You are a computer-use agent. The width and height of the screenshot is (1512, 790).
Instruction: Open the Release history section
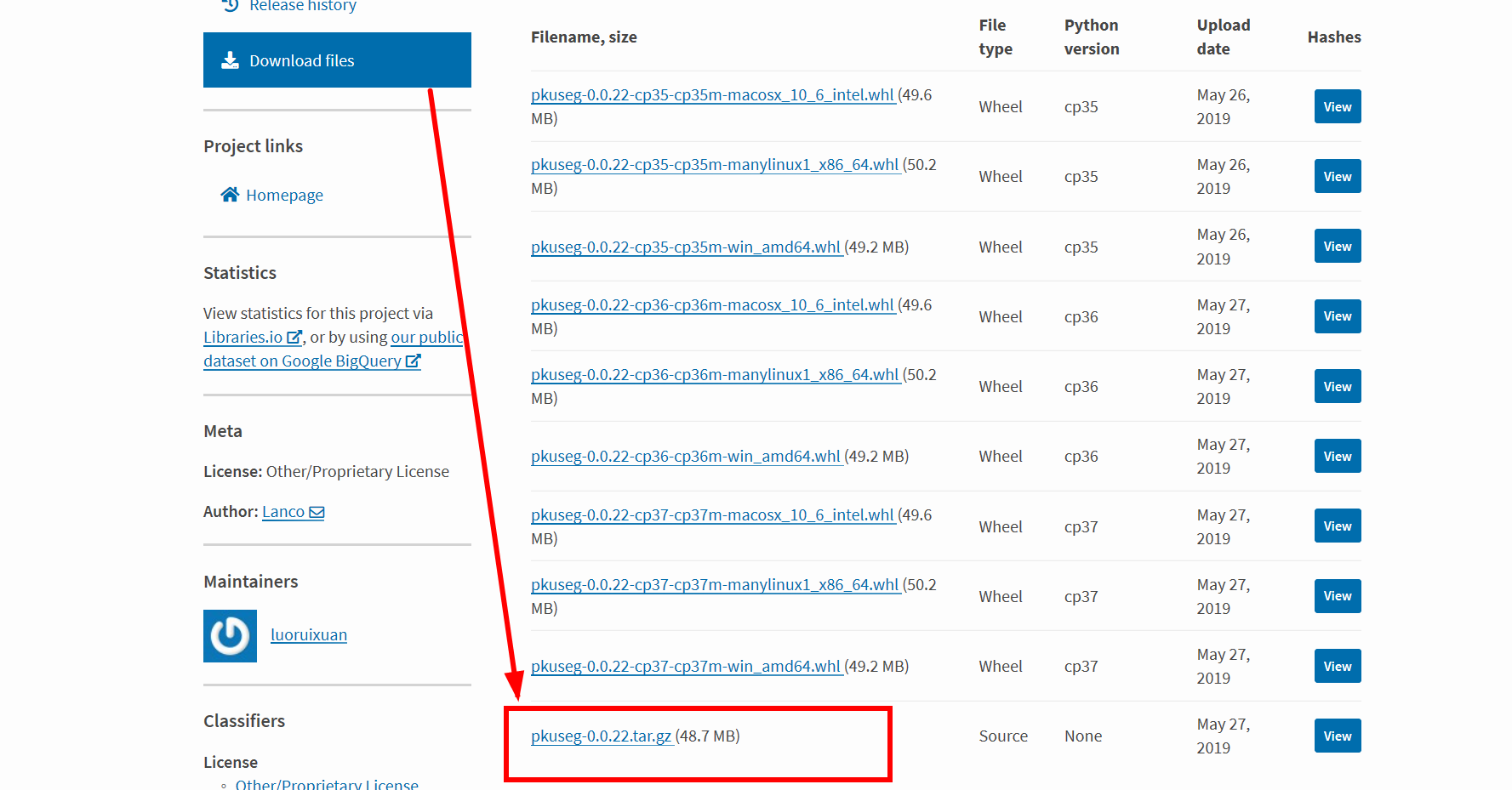[303, 5]
